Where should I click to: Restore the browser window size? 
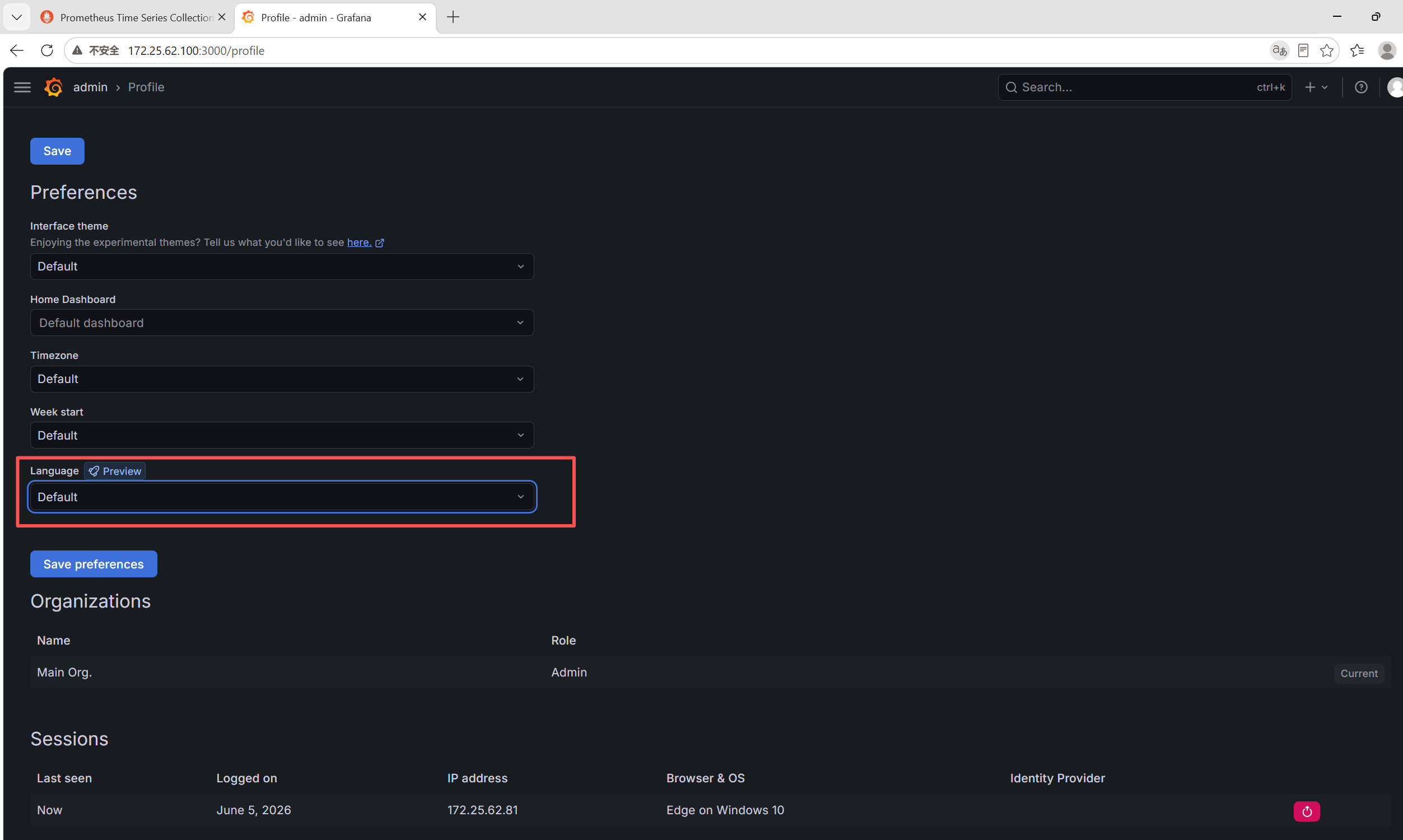pos(1375,16)
